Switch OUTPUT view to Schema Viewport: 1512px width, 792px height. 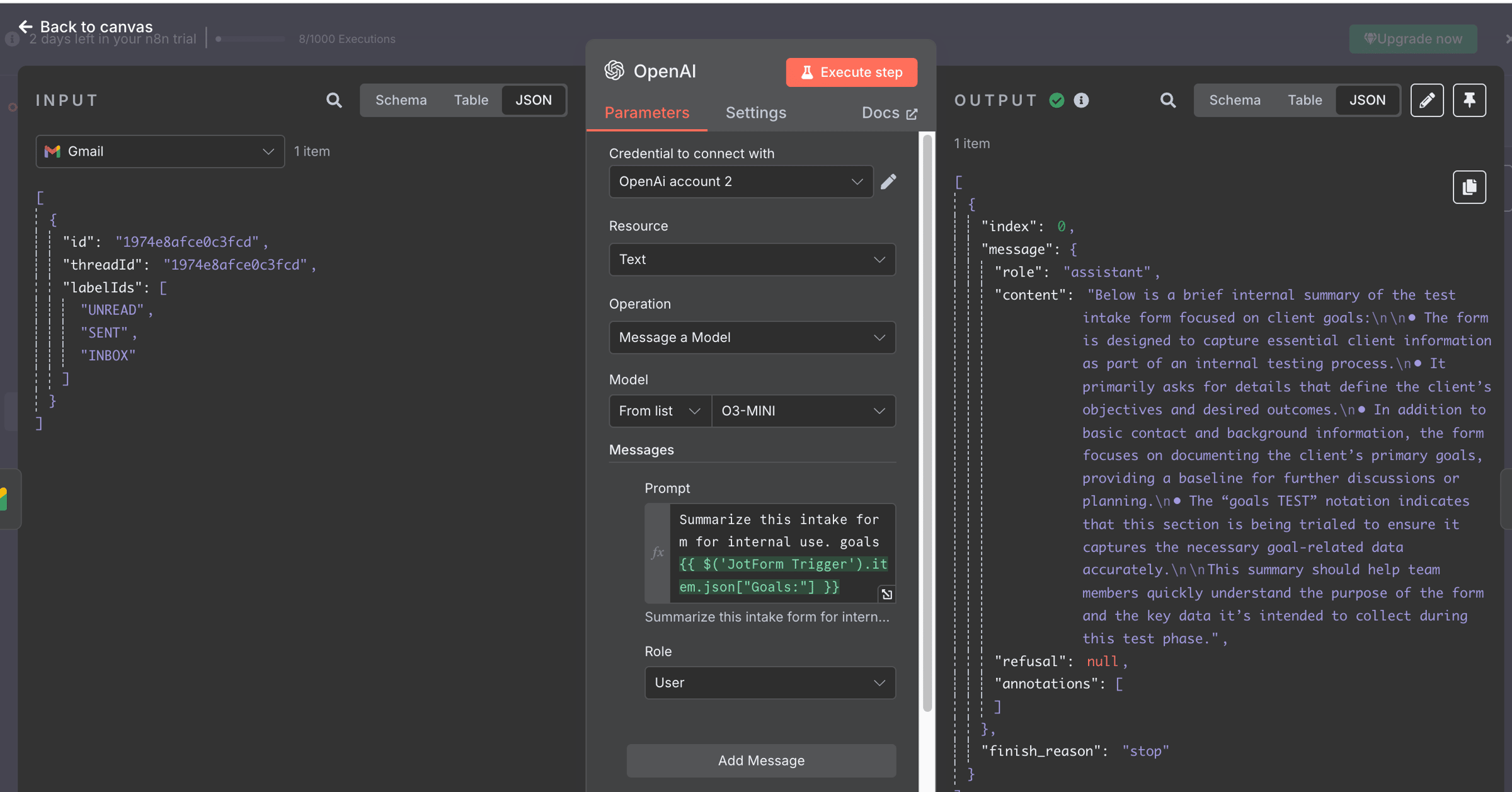pyautogui.click(x=1234, y=100)
